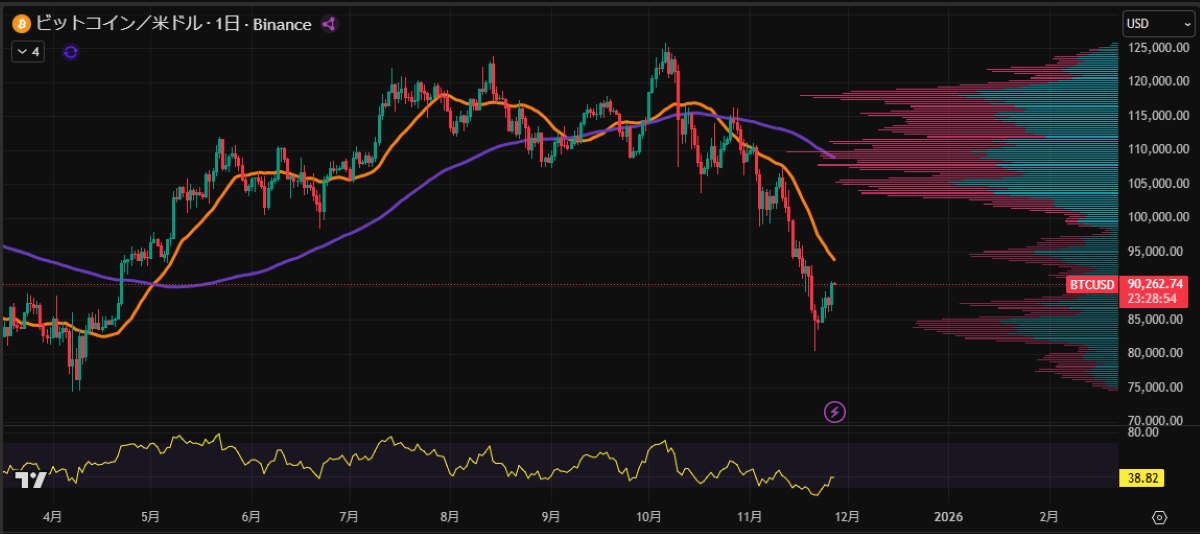Click the 115,000.00 price axis label
Screen dimensions: 1200x534
[x=1157, y=116]
